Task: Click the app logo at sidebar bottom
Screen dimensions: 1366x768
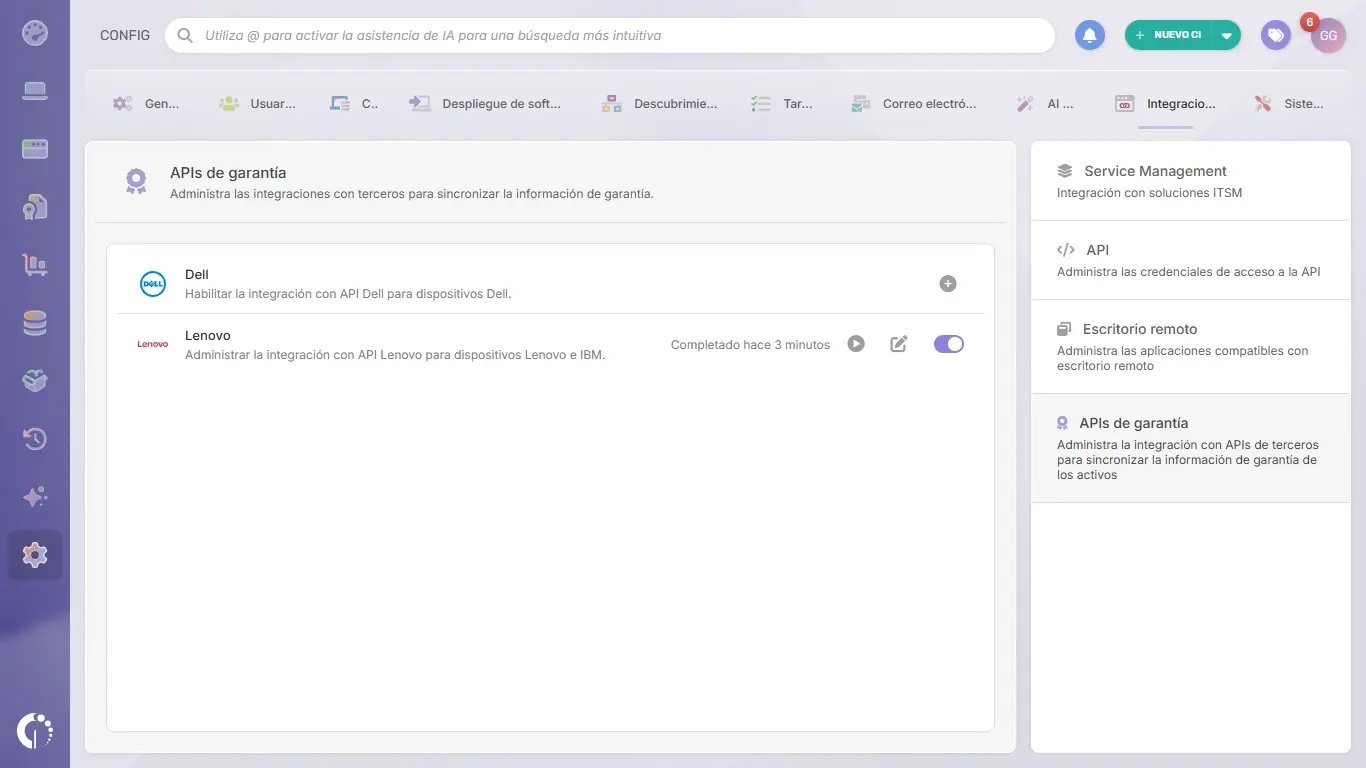Action: click(x=35, y=731)
